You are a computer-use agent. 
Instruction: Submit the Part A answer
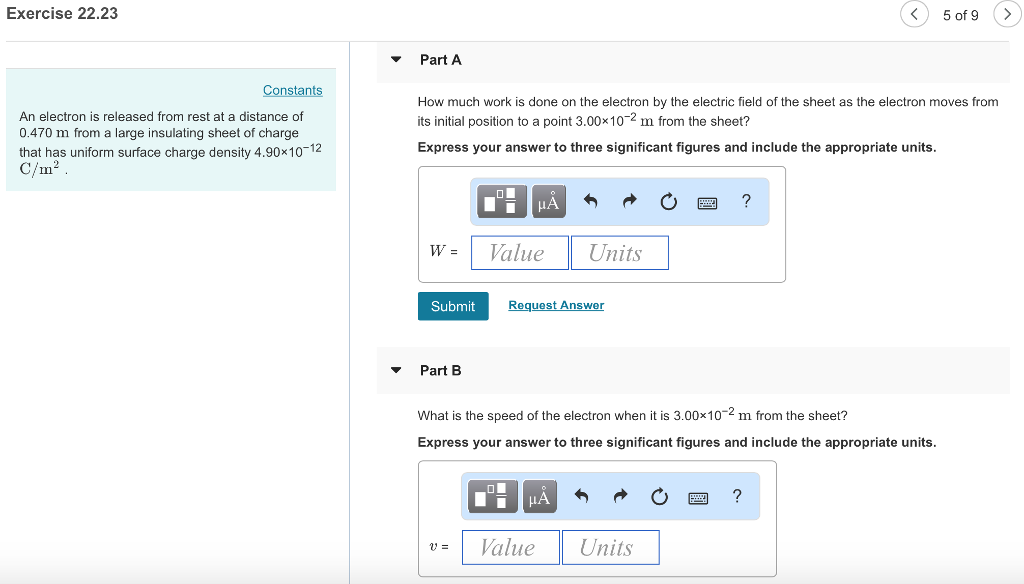click(x=453, y=306)
